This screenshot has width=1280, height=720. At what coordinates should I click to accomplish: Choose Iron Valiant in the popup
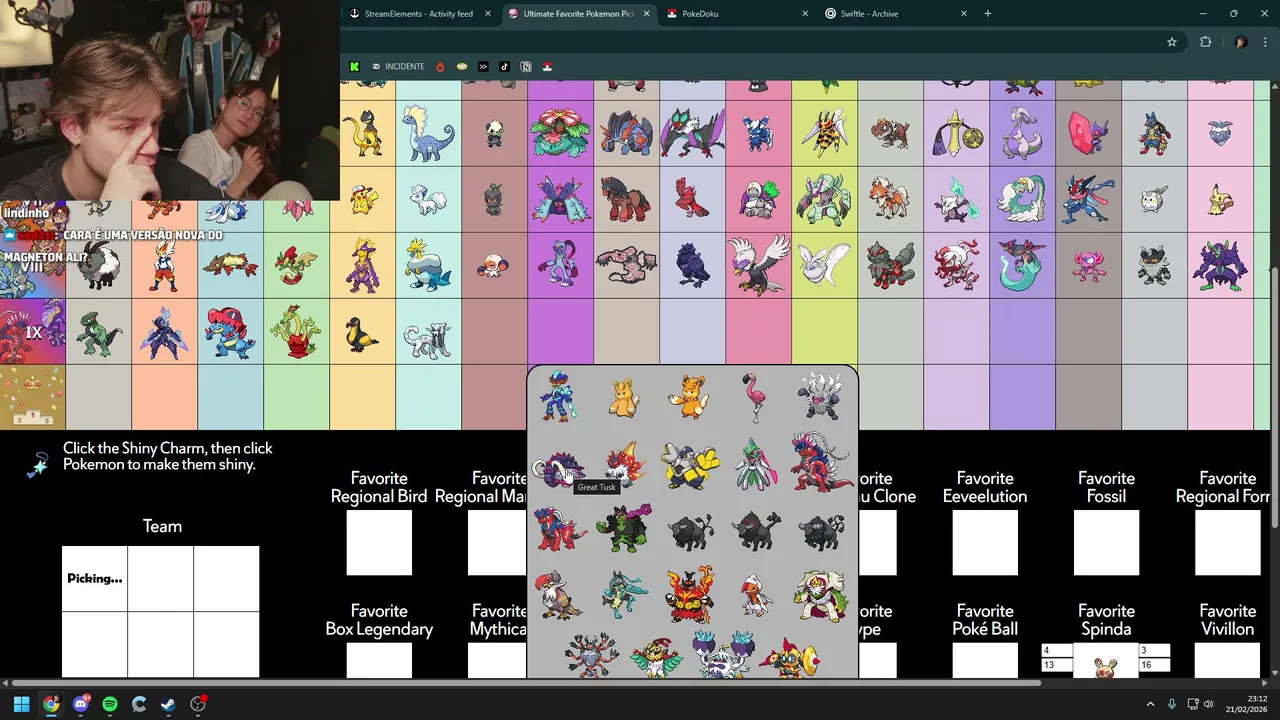tap(756, 464)
